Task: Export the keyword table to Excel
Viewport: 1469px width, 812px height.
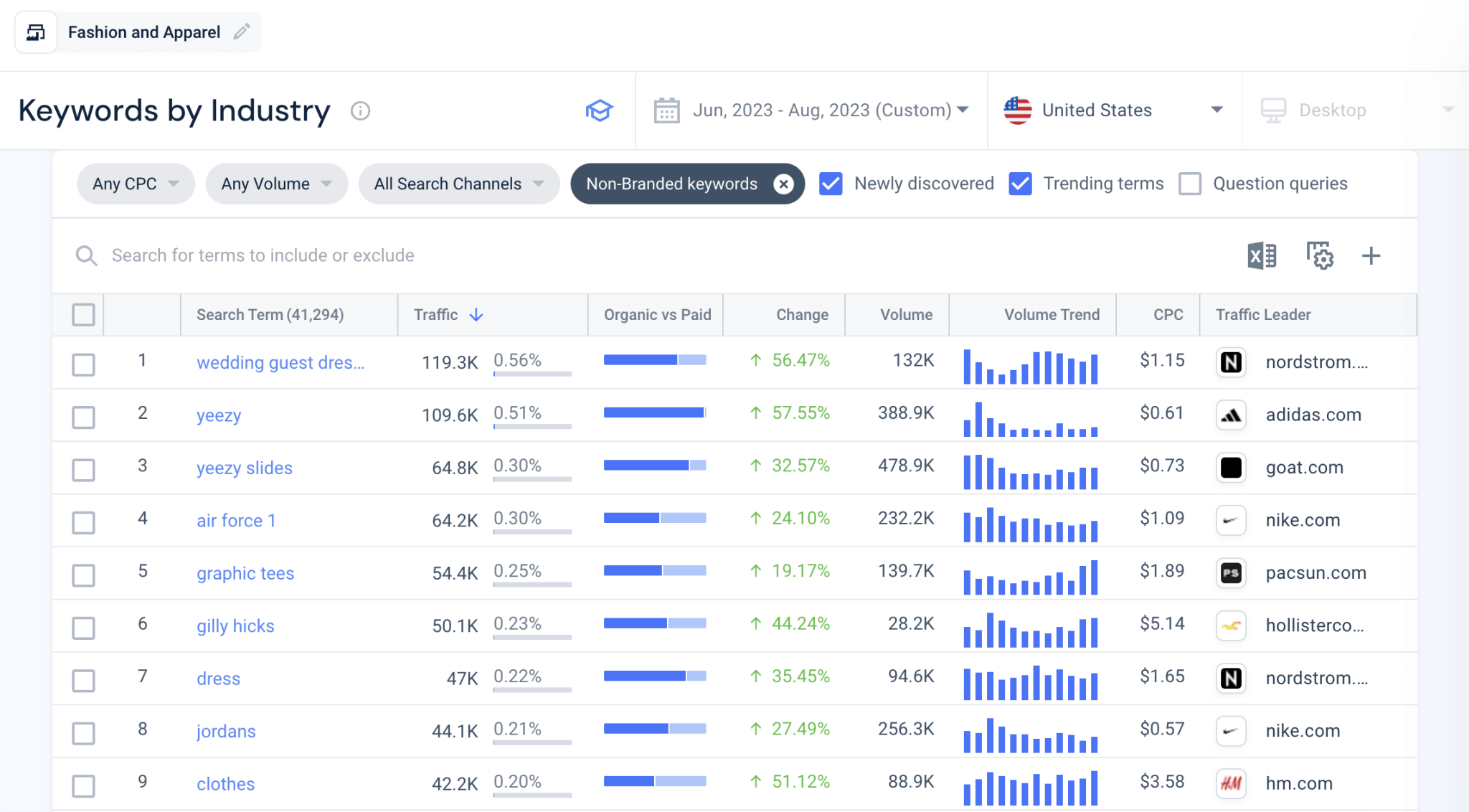Action: coord(1261,255)
